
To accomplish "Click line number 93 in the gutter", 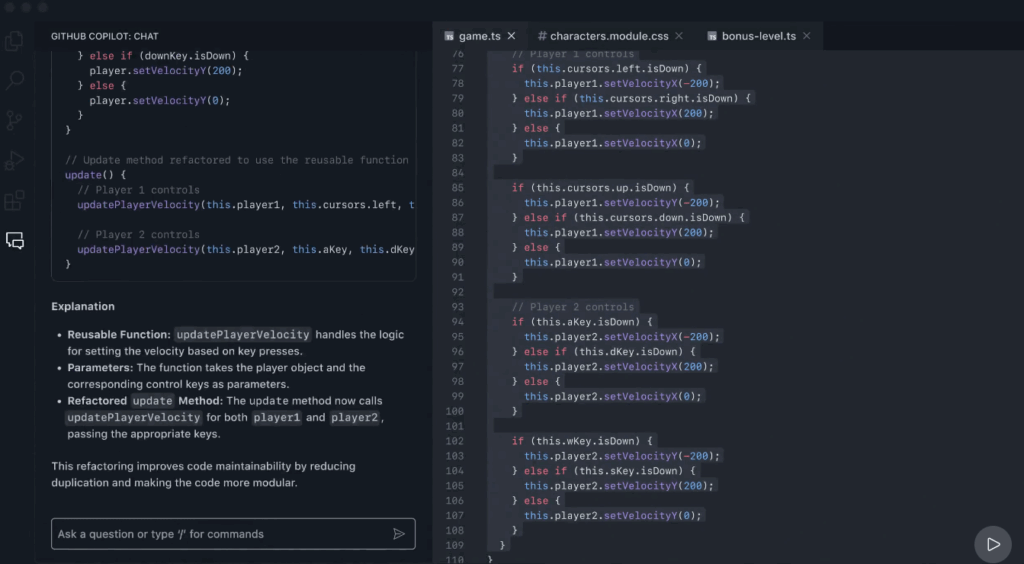I will point(457,307).
